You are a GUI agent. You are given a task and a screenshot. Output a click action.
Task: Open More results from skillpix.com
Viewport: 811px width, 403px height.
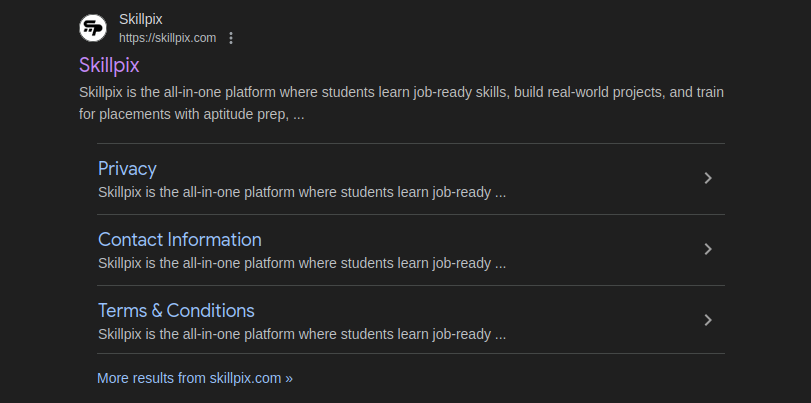click(x=195, y=378)
